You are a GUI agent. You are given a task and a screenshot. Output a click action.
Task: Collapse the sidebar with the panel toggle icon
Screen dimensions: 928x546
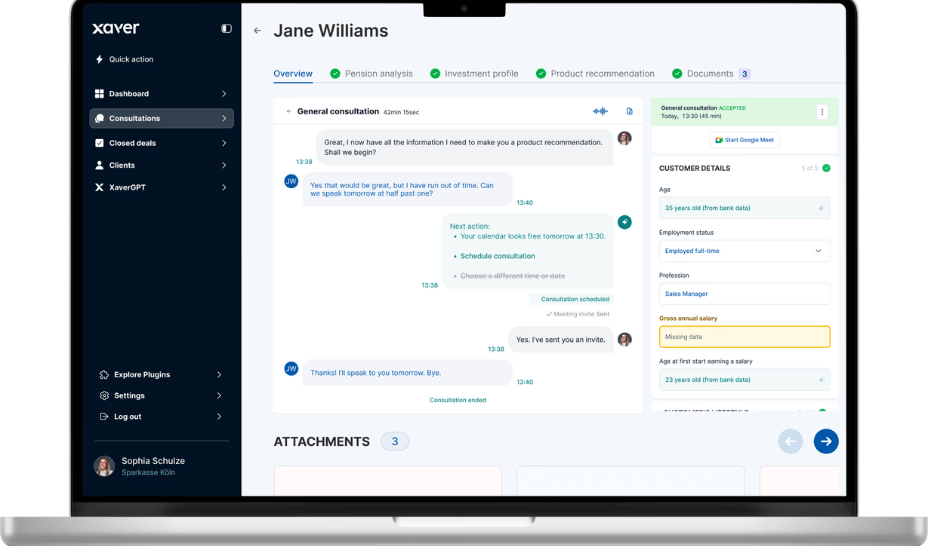coord(226,28)
